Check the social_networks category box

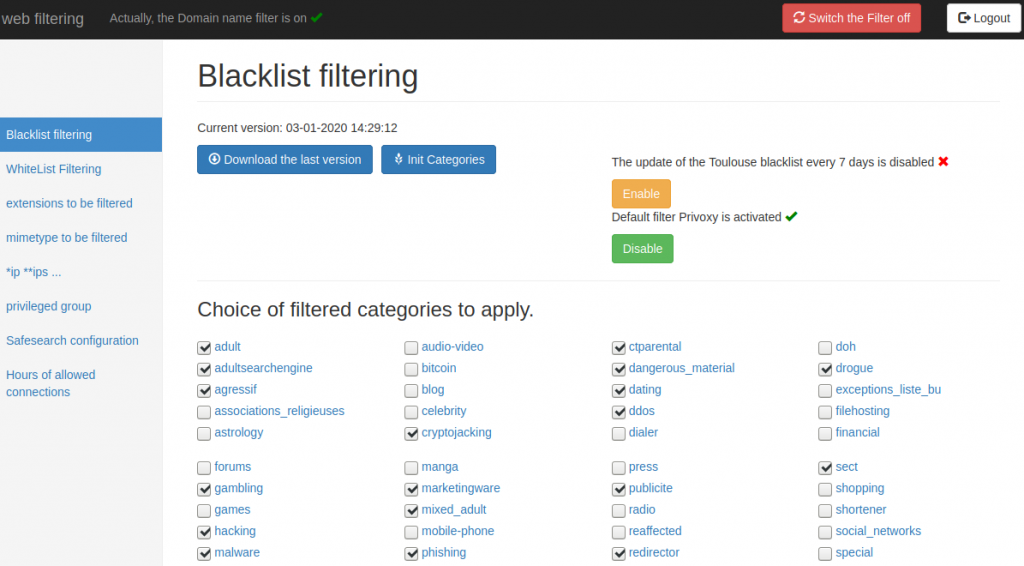tap(825, 532)
